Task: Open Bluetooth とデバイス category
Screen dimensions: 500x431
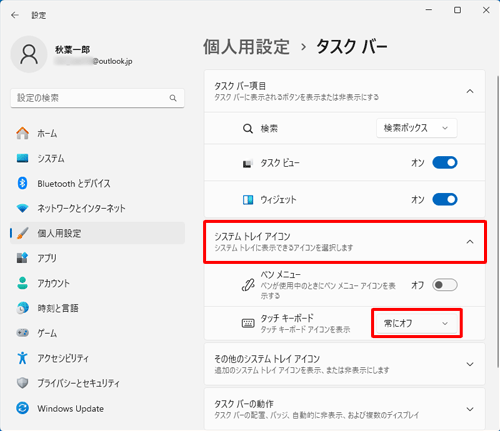Action: click(x=97, y=183)
